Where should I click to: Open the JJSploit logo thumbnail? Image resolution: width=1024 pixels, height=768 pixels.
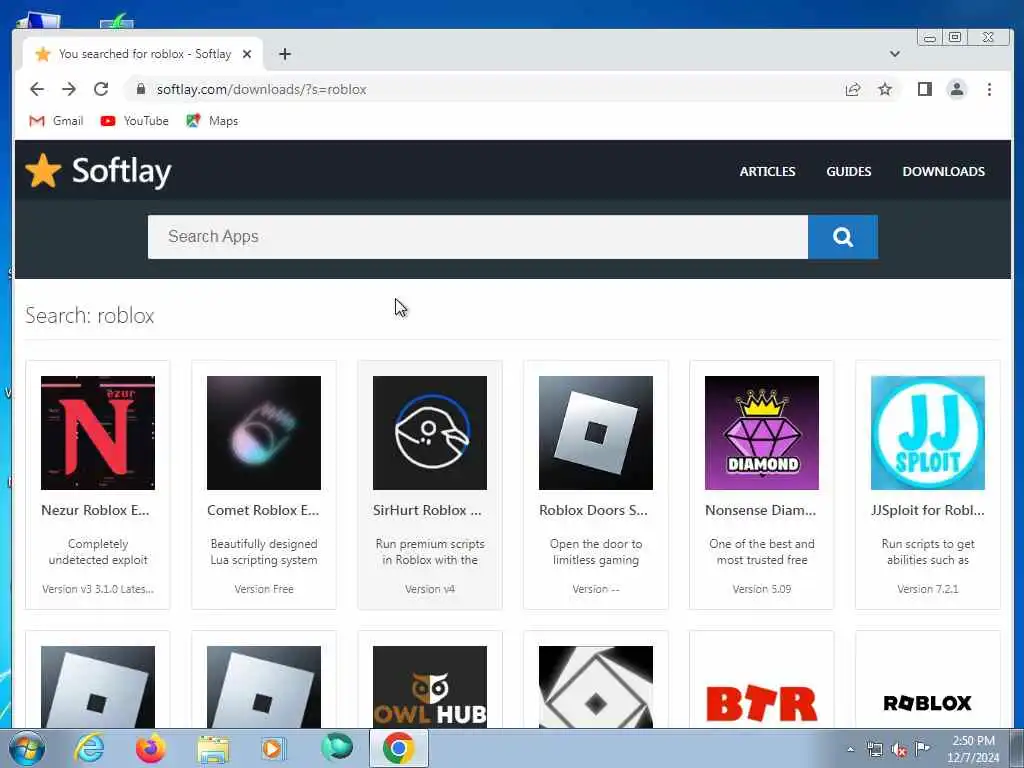click(x=927, y=432)
